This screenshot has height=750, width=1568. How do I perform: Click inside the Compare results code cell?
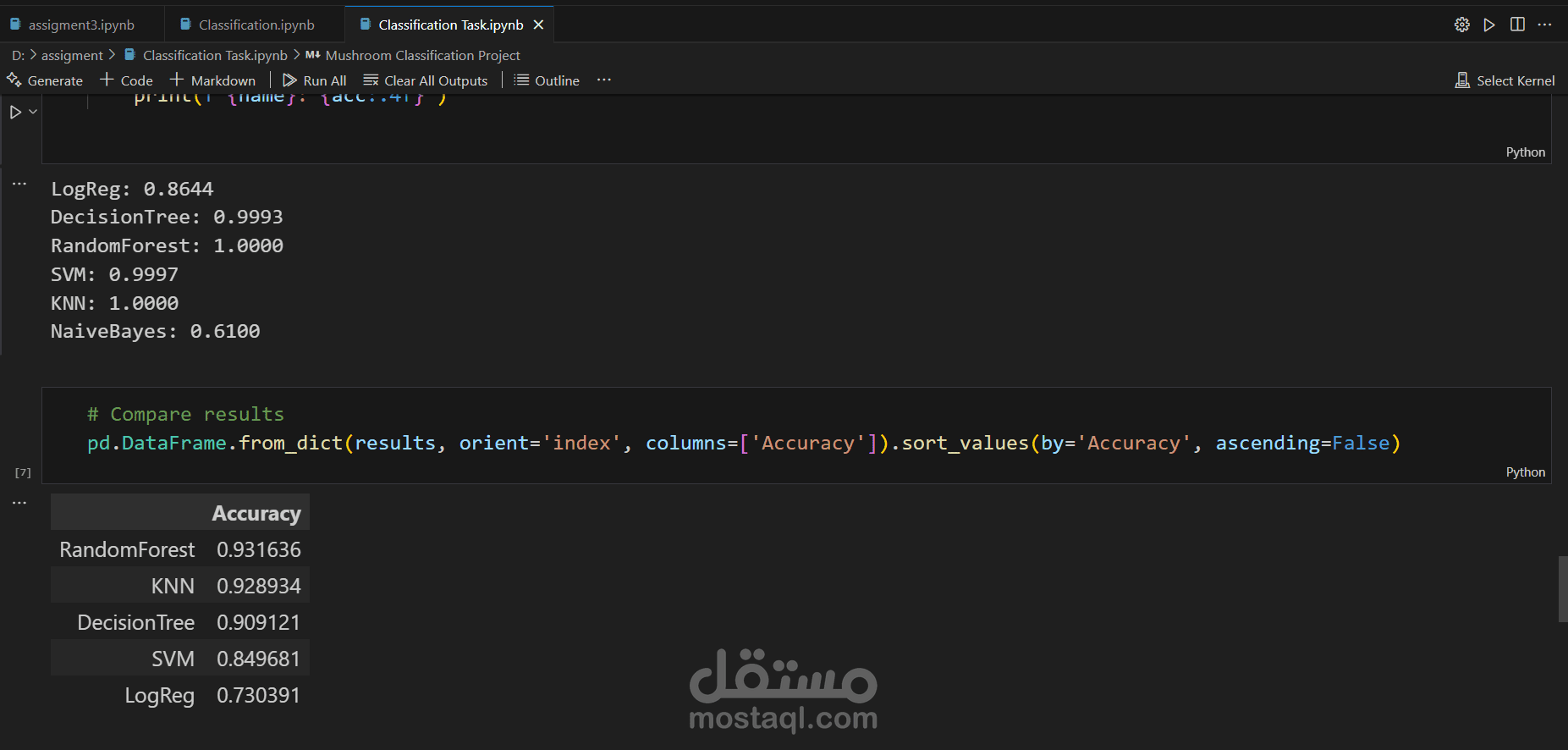pyautogui.click(x=795, y=435)
